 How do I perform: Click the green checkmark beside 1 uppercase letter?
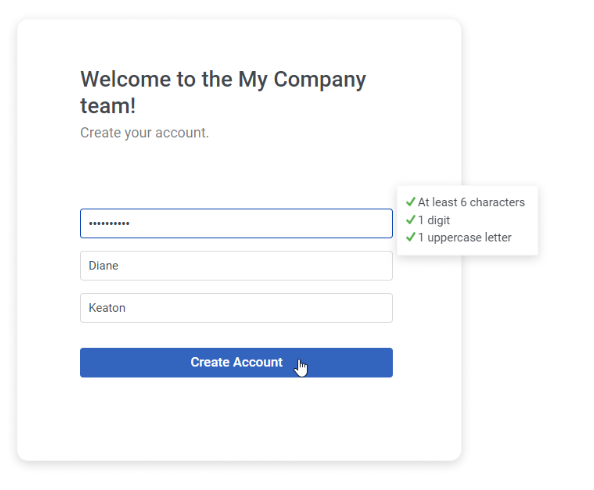(x=411, y=237)
